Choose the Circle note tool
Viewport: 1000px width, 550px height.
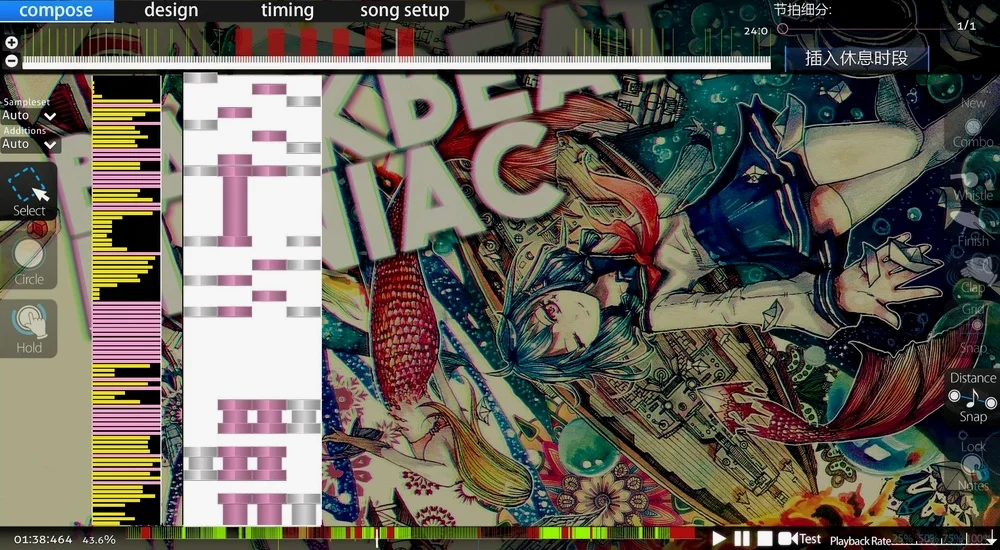pyautogui.click(x=29, y=260)
